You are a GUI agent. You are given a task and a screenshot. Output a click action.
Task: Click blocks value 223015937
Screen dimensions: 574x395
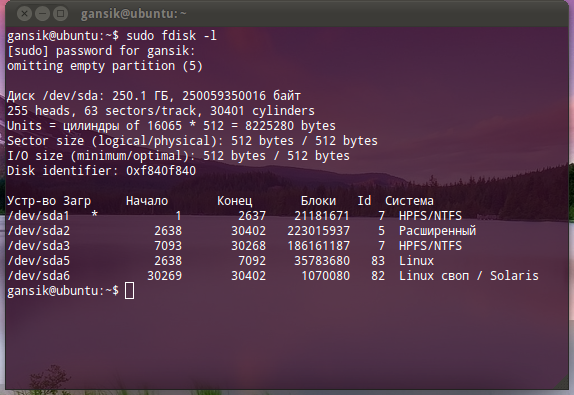click(318, 231)
